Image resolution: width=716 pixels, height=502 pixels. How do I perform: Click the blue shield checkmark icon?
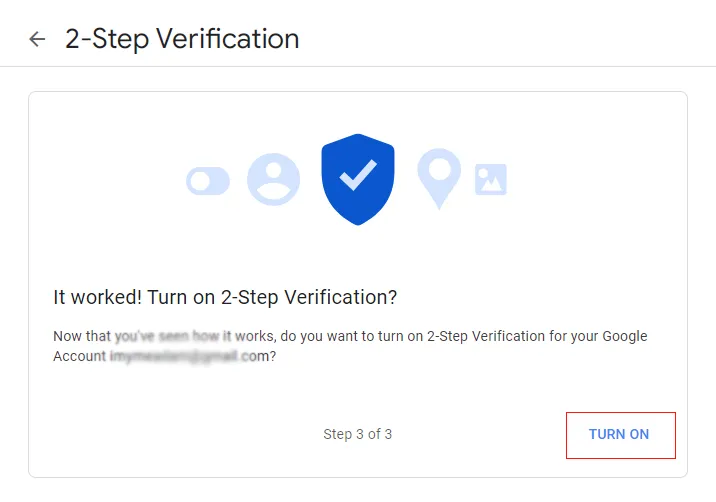click(358, 179)
